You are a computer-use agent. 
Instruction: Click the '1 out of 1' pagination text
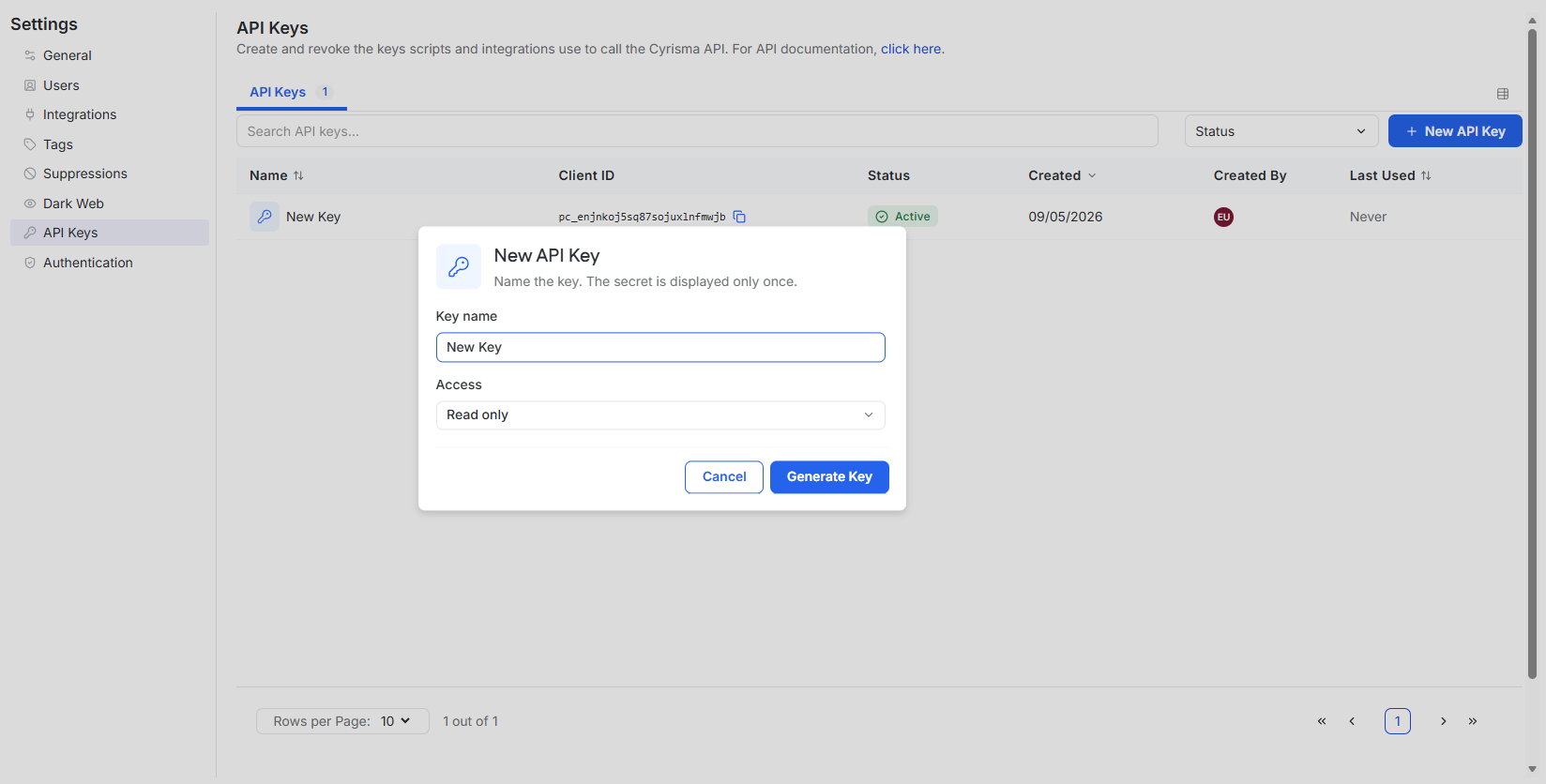click(x=471, y=721)
